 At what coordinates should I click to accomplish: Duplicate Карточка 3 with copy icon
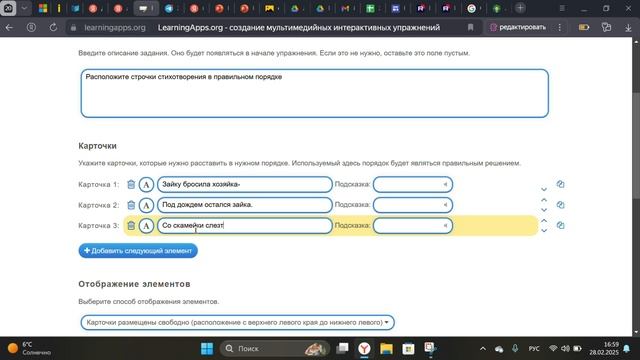point(560,225)
